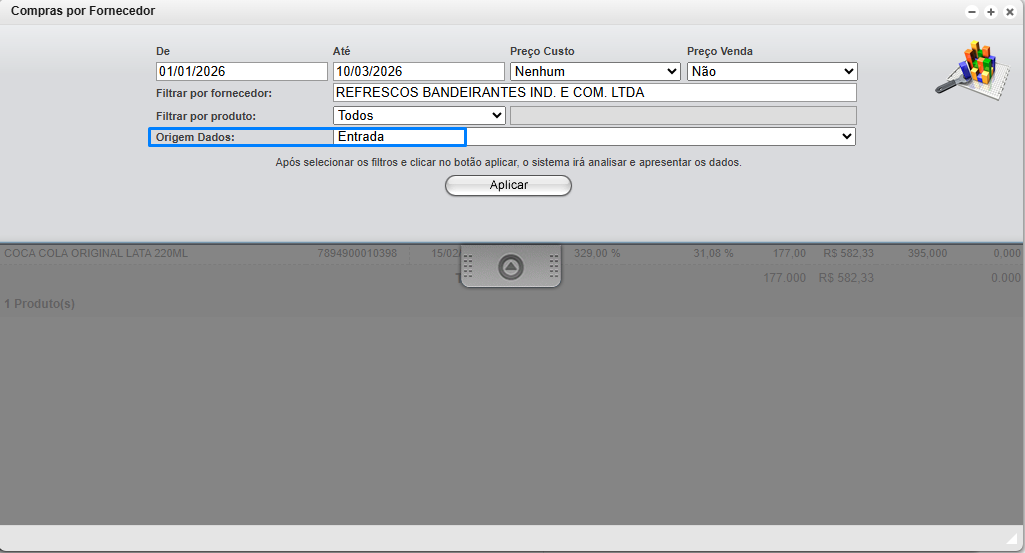
Task: Click the Filtrar por fornecedor field
Action: tap(595, 92)
